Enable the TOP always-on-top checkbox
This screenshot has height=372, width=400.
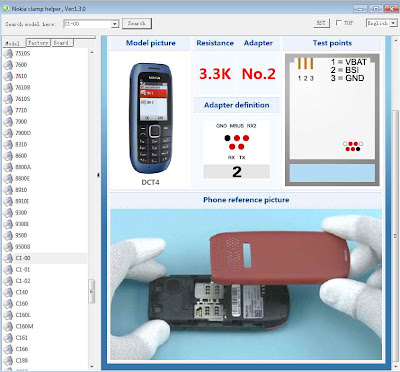[x=339, y=23]
